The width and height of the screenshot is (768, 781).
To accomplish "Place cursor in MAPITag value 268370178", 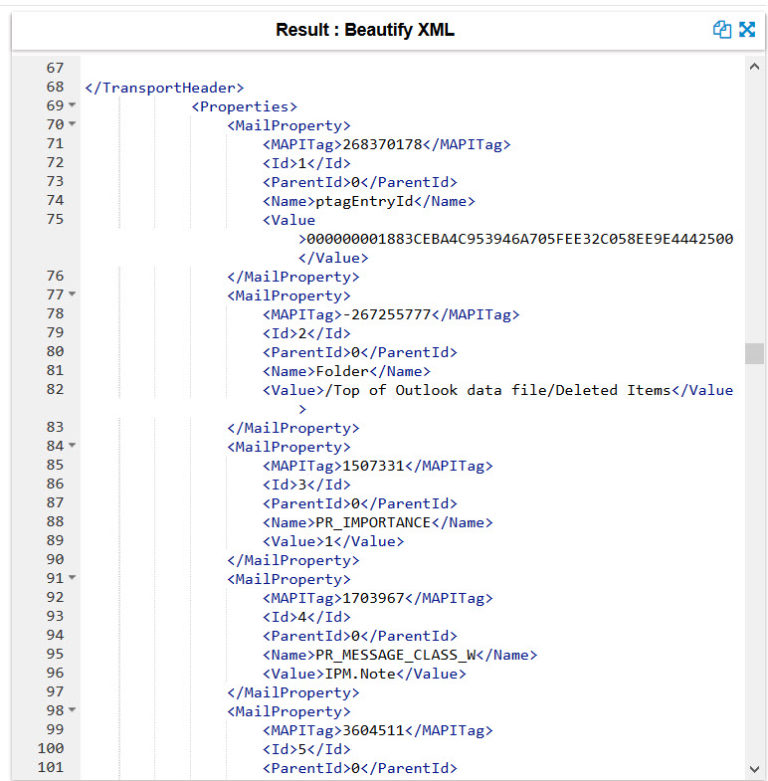I will pyautogui.click(x=382, y=144).
